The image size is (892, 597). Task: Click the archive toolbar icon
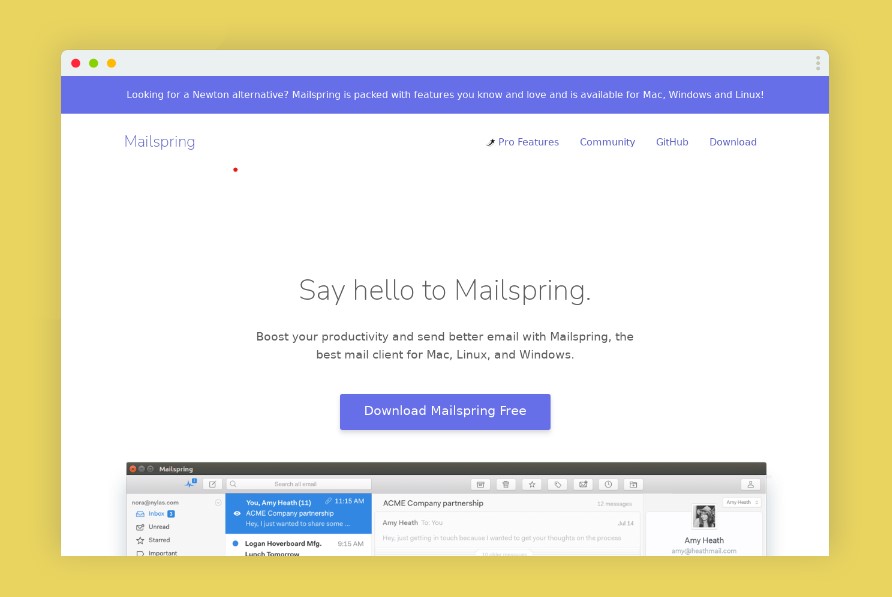481,484
